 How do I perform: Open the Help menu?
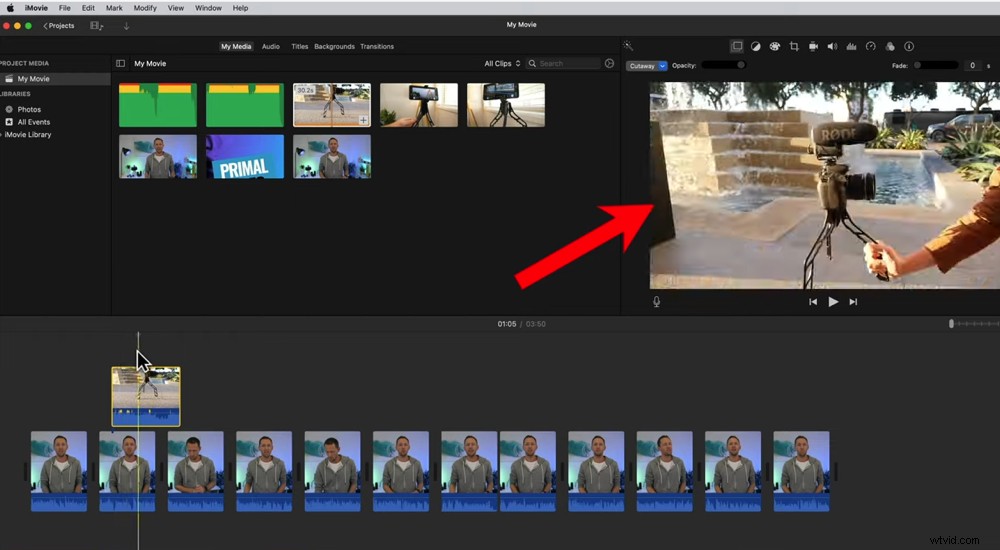point(240,8)
